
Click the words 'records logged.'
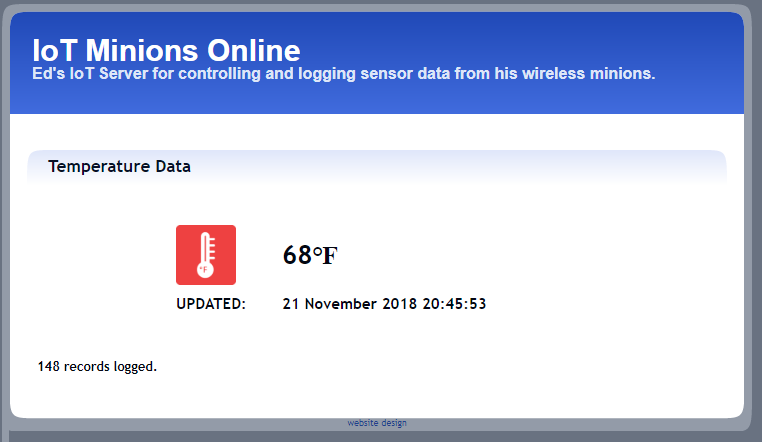tap(110, 367)
